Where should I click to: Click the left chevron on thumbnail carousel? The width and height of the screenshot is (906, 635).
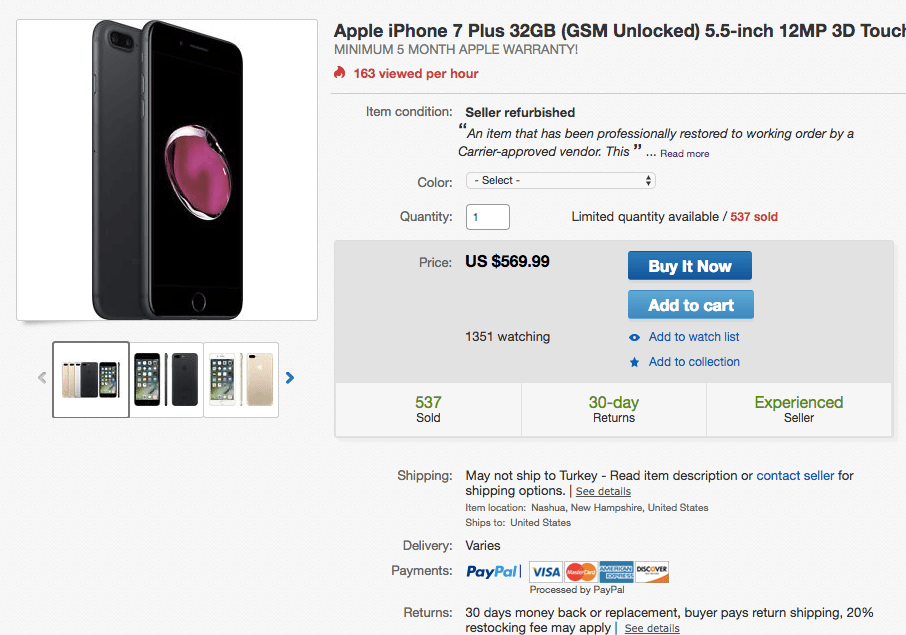click(41, 377)
